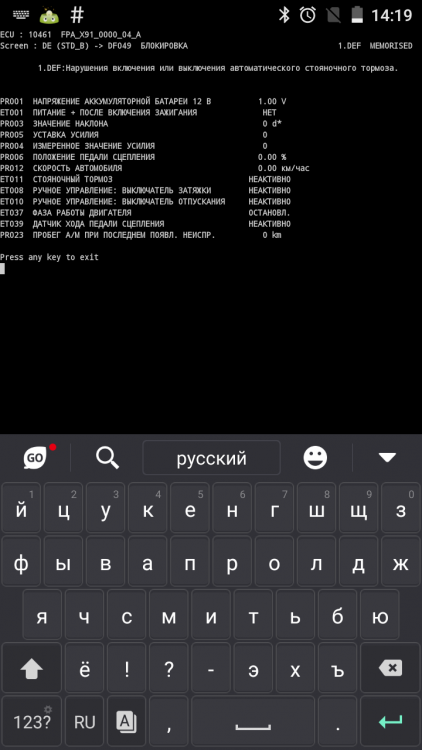
Task: Tap the Bluetooth status icon
Action: coord(284,15)
